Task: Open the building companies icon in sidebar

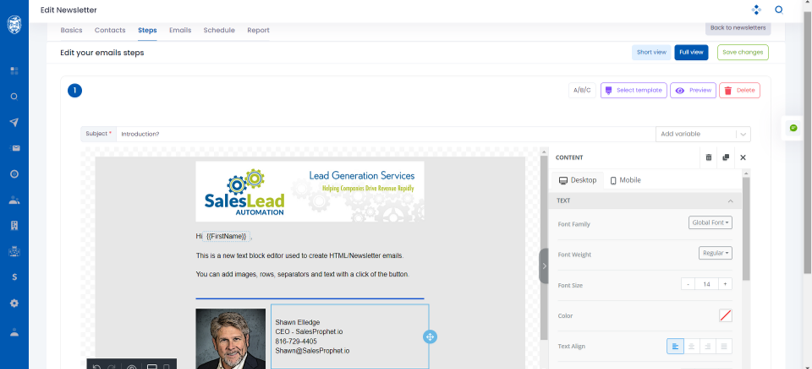Action: (x=14, y=225)
